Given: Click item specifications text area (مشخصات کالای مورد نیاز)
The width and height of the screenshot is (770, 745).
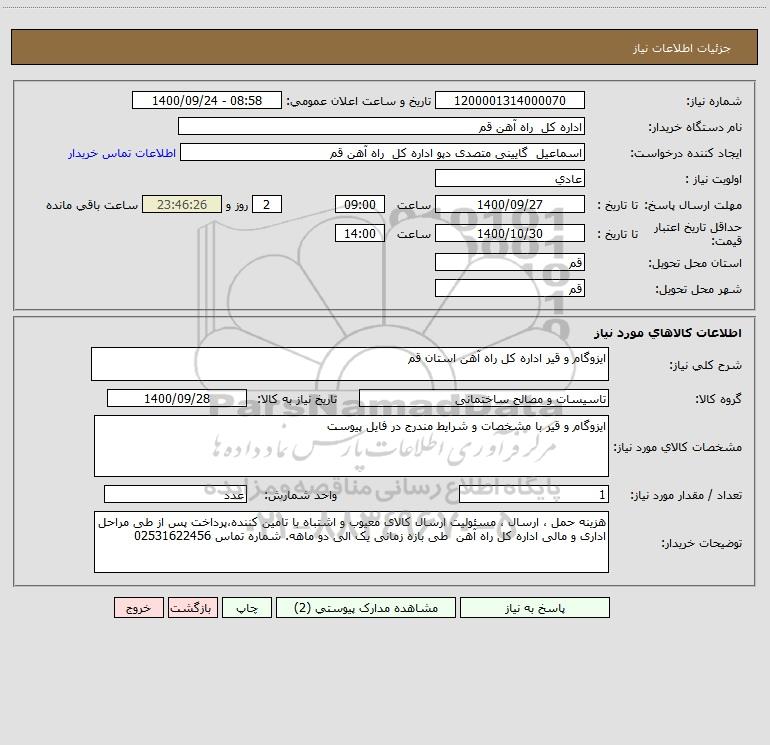Looking at the screenshot, I should pyautogui.click(x=351, y=446).
